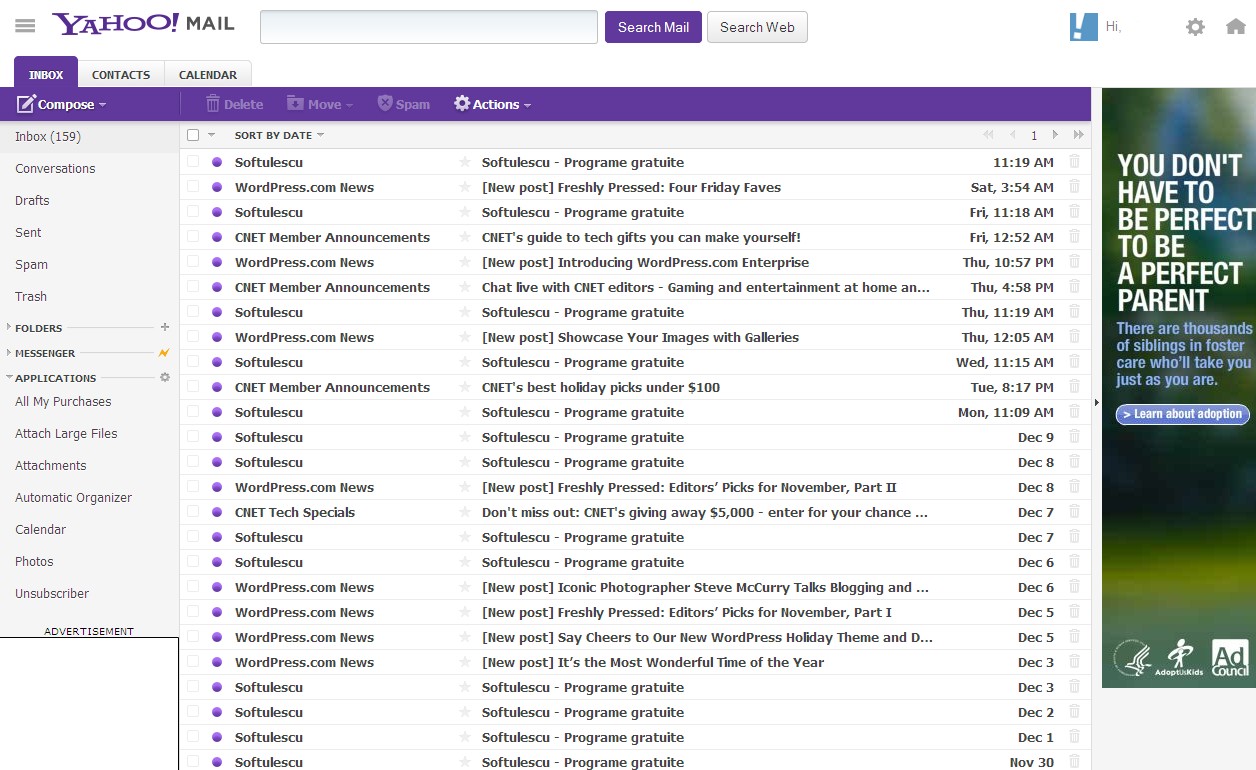Click the Search Mail button
The image size is (1256, 770).
(653, 27)
